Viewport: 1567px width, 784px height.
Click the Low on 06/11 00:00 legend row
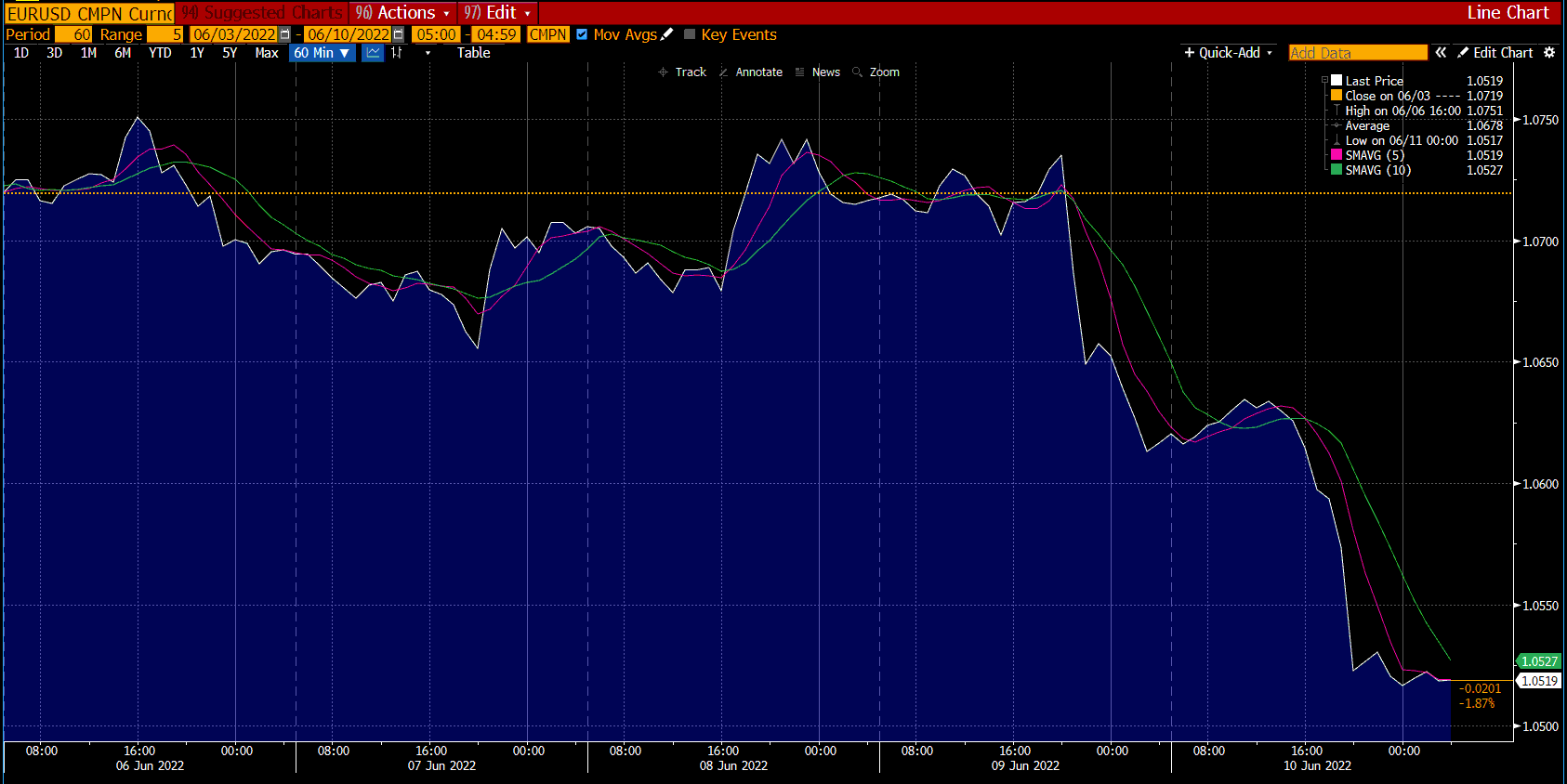1416,140
